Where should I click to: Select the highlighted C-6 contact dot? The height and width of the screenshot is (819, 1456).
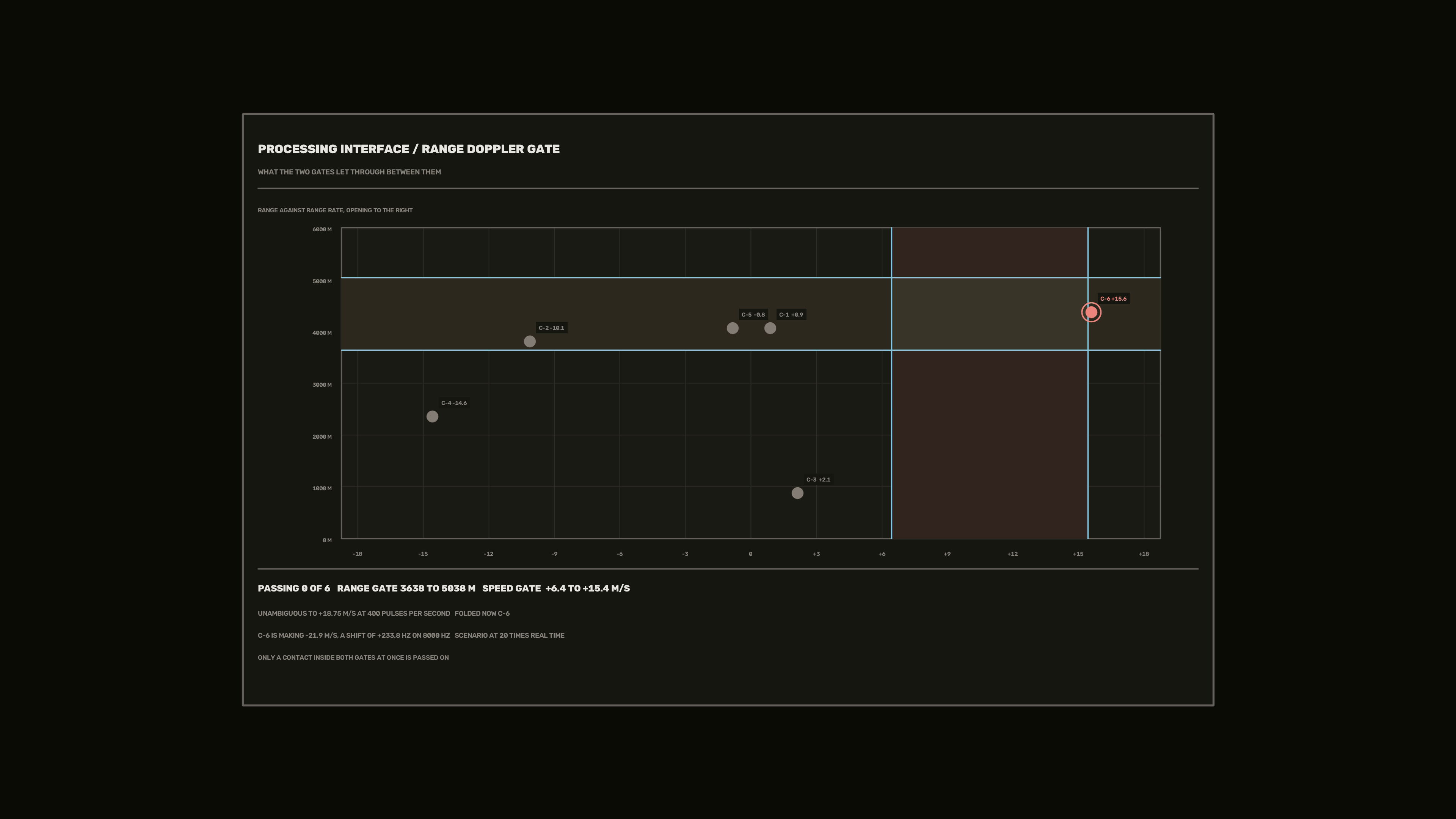point(1091,312)
